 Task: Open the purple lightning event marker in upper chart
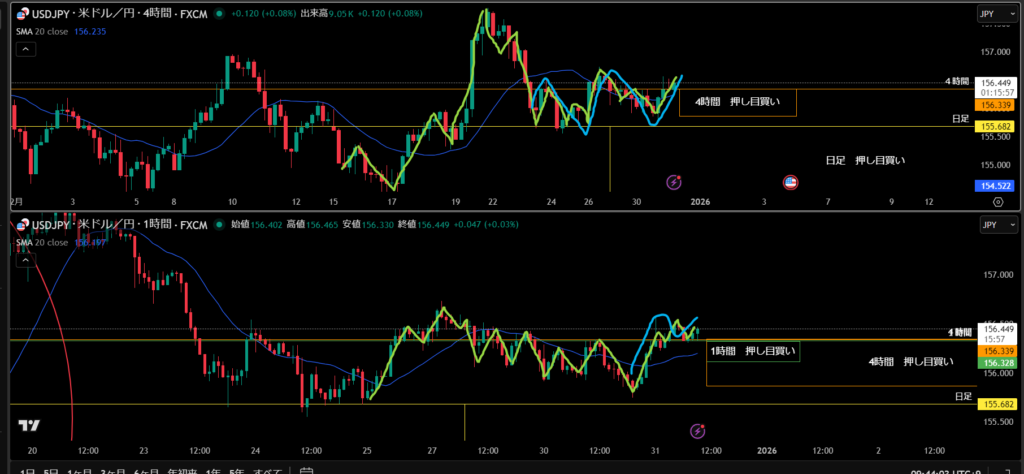tap(674, 182)
